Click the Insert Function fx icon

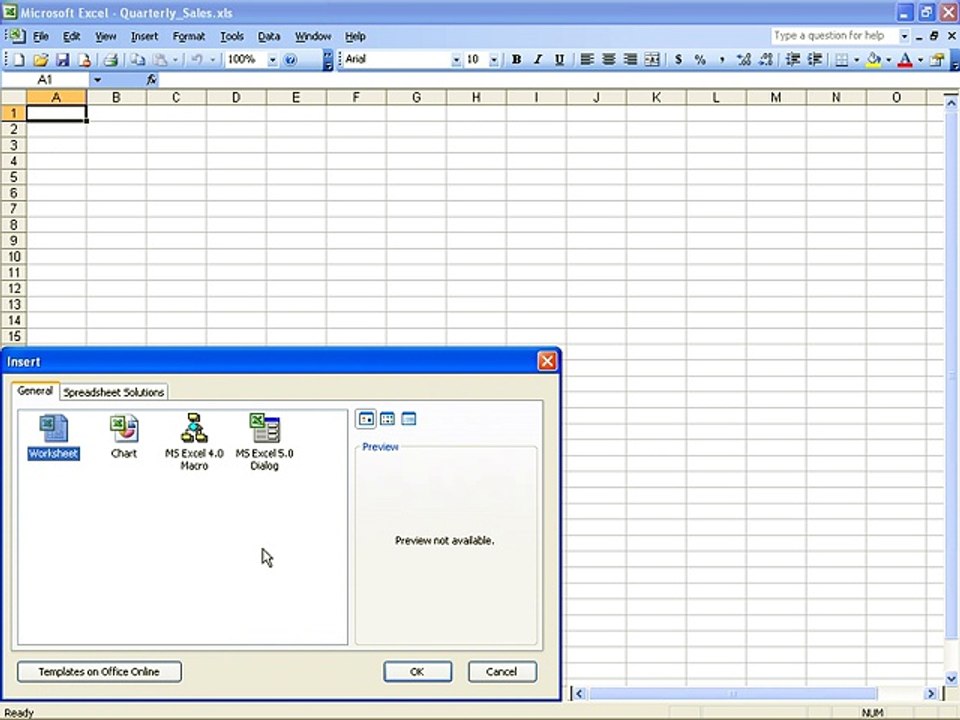pos(151,80)
